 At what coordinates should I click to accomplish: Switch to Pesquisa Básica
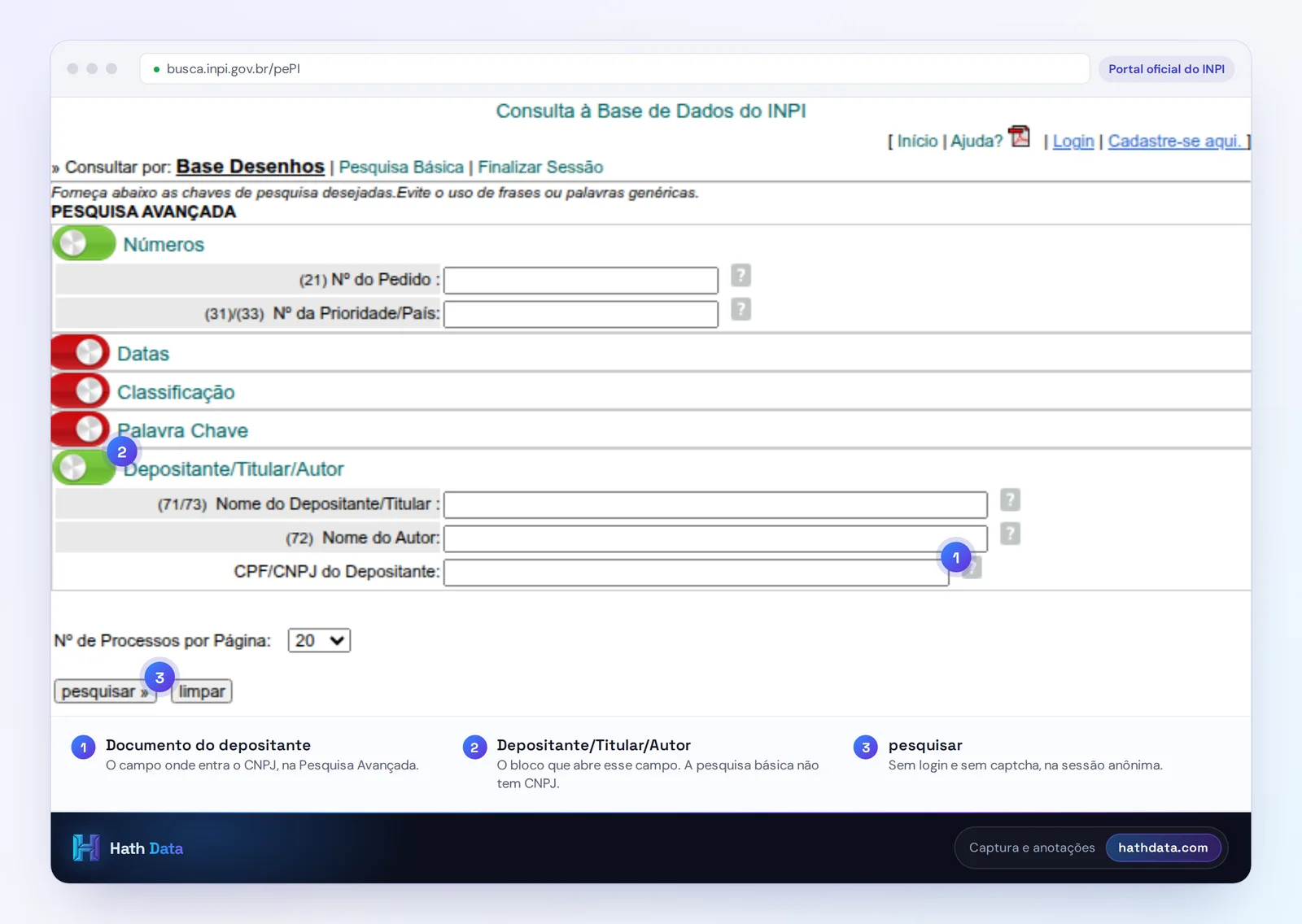[x=401, y=168]
